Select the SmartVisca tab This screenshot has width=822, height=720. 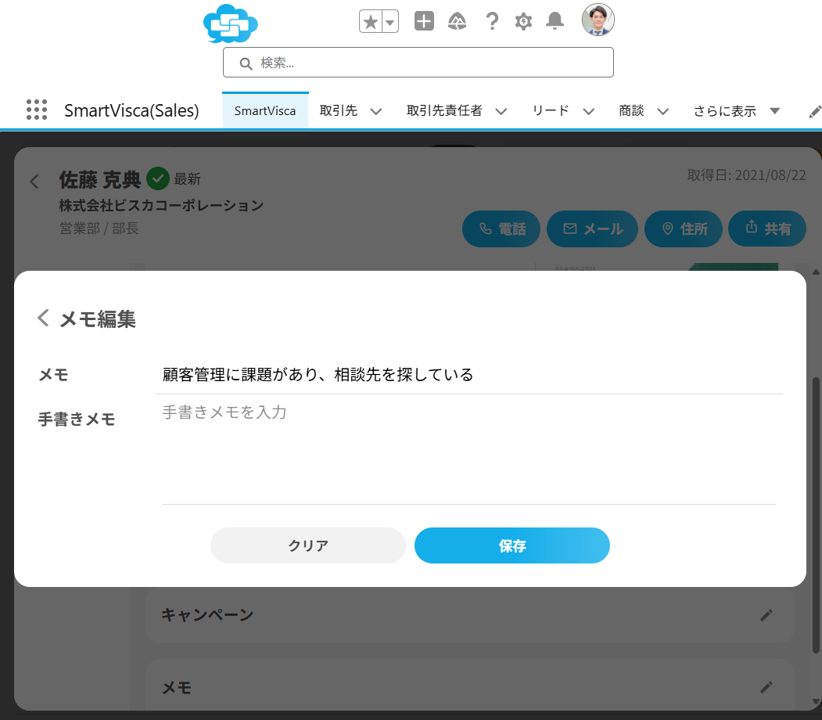tap(265, 111)
